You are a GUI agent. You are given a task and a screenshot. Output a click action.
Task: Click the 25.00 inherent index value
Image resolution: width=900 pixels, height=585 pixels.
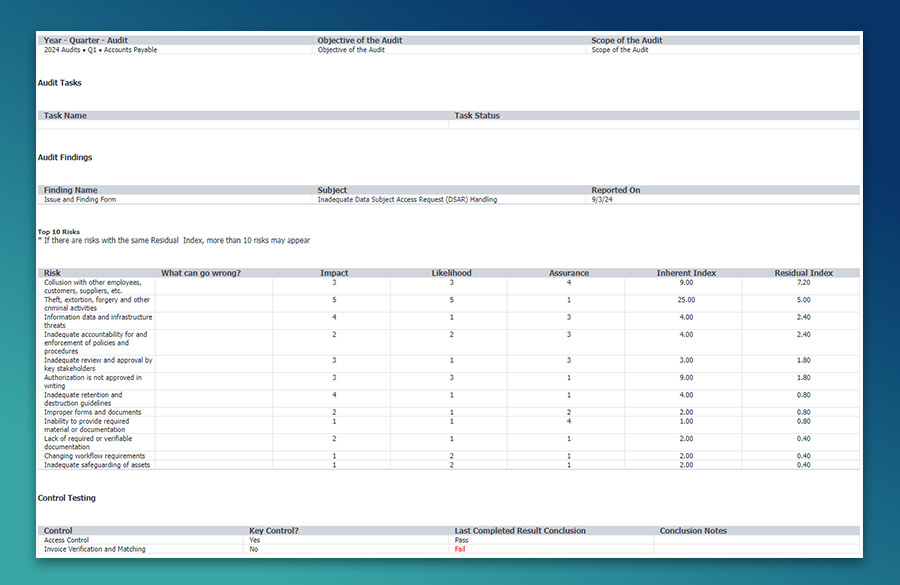click(x=686, y=300)
